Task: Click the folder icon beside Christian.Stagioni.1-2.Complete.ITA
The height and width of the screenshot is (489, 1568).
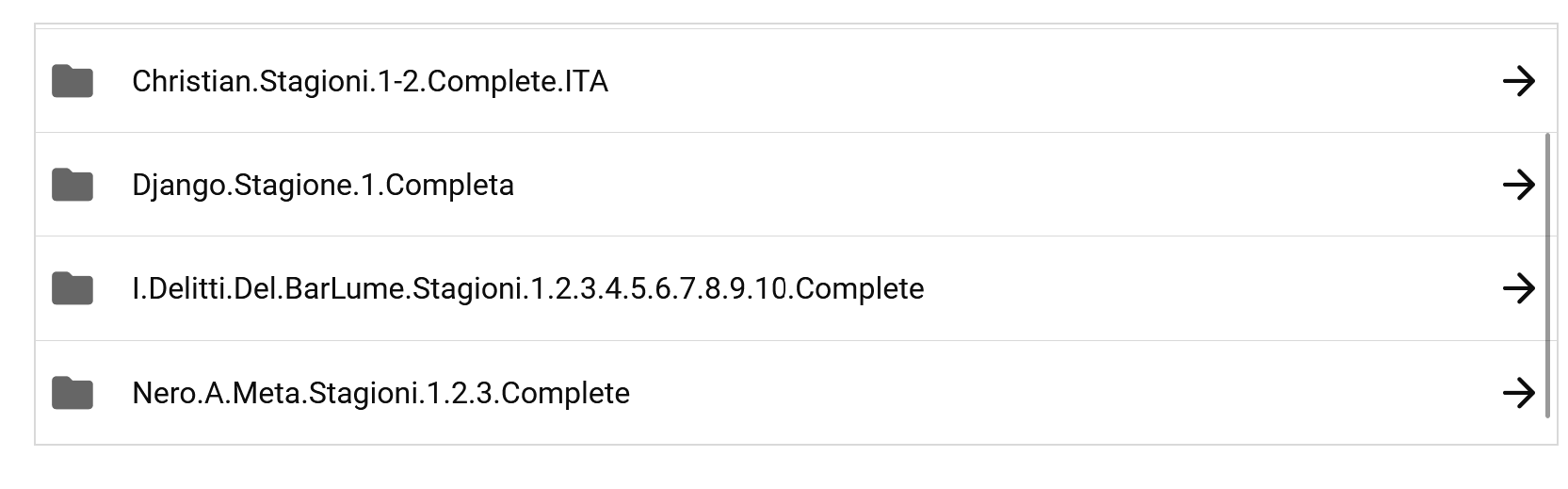Action: click(73, 82)
